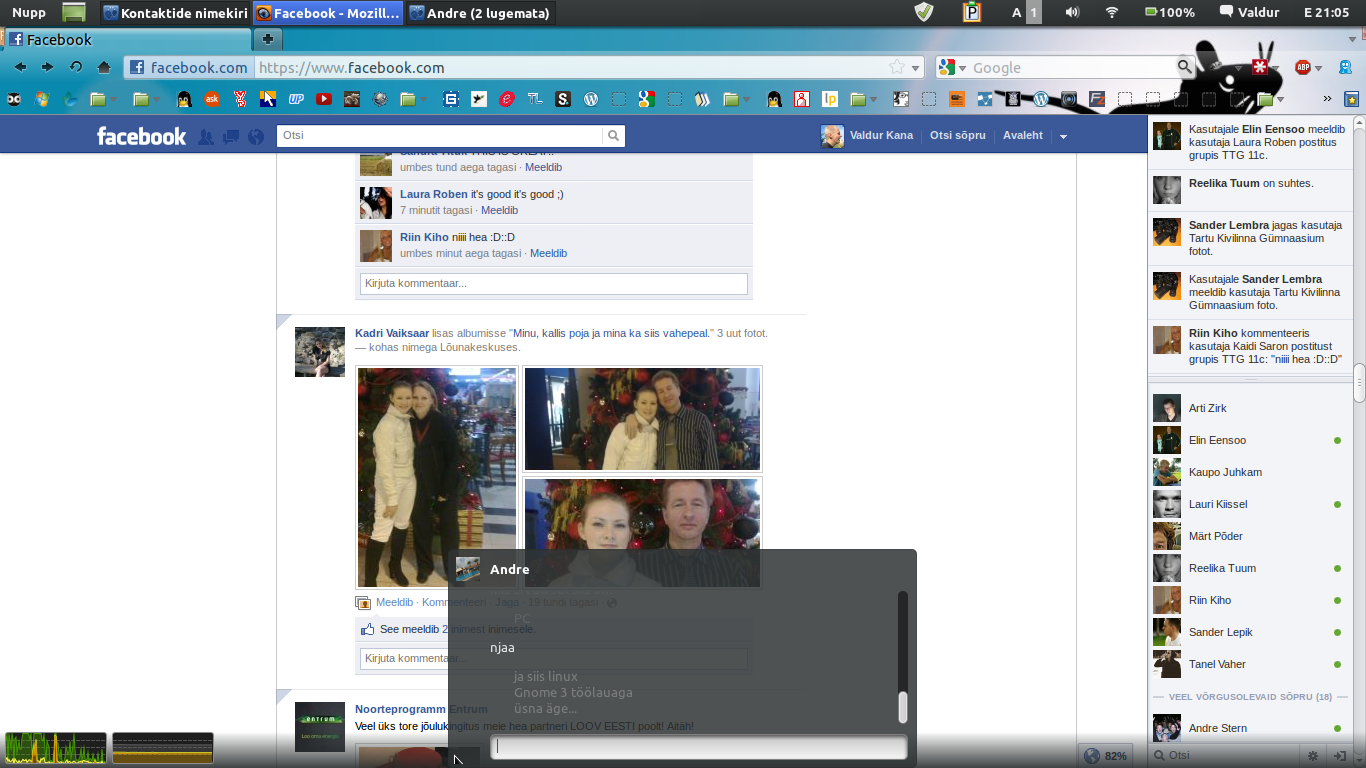The height and width of the screenshot is (768, 1366).
Task: Open the YouTube bookmark icon
Action: coord(324,99)
